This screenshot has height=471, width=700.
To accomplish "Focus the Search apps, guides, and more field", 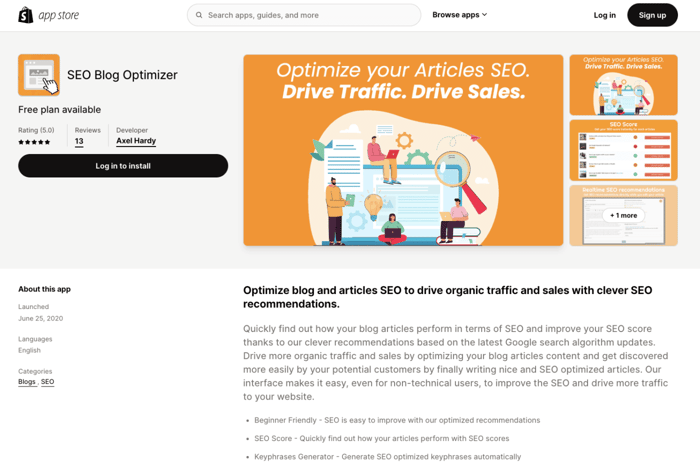I will 304,15.
